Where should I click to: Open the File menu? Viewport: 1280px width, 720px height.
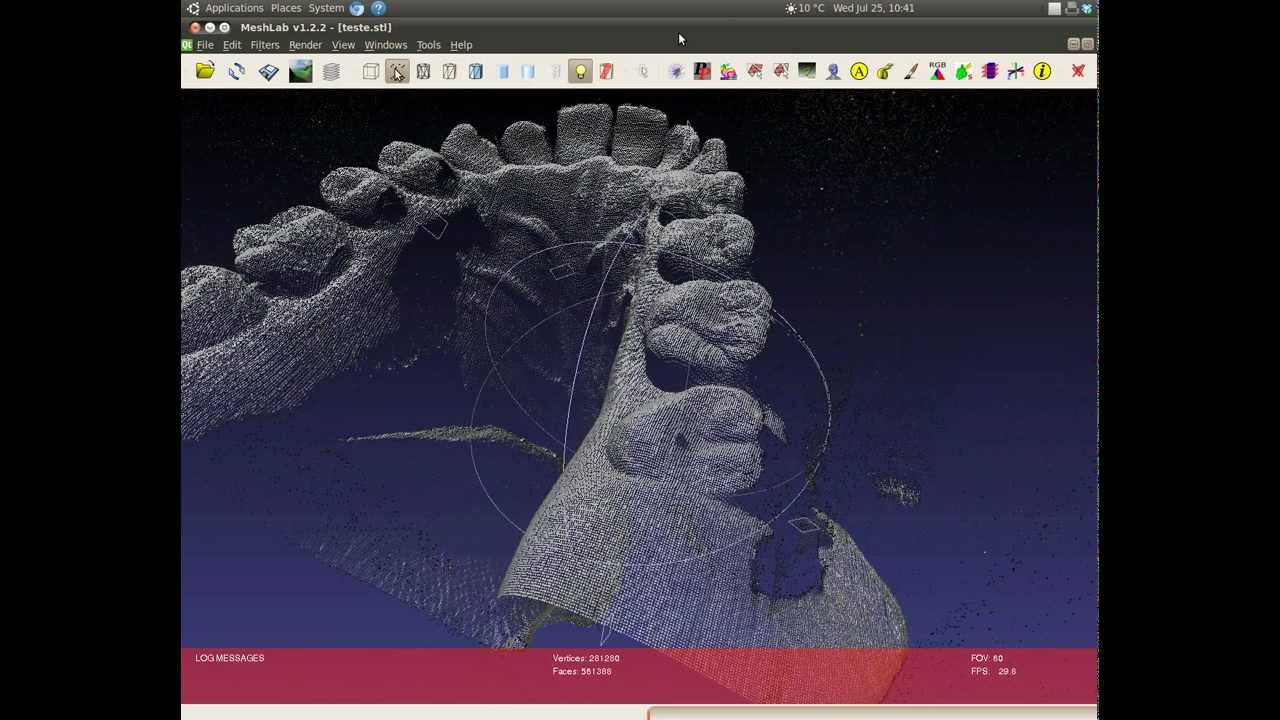[205, 45]
